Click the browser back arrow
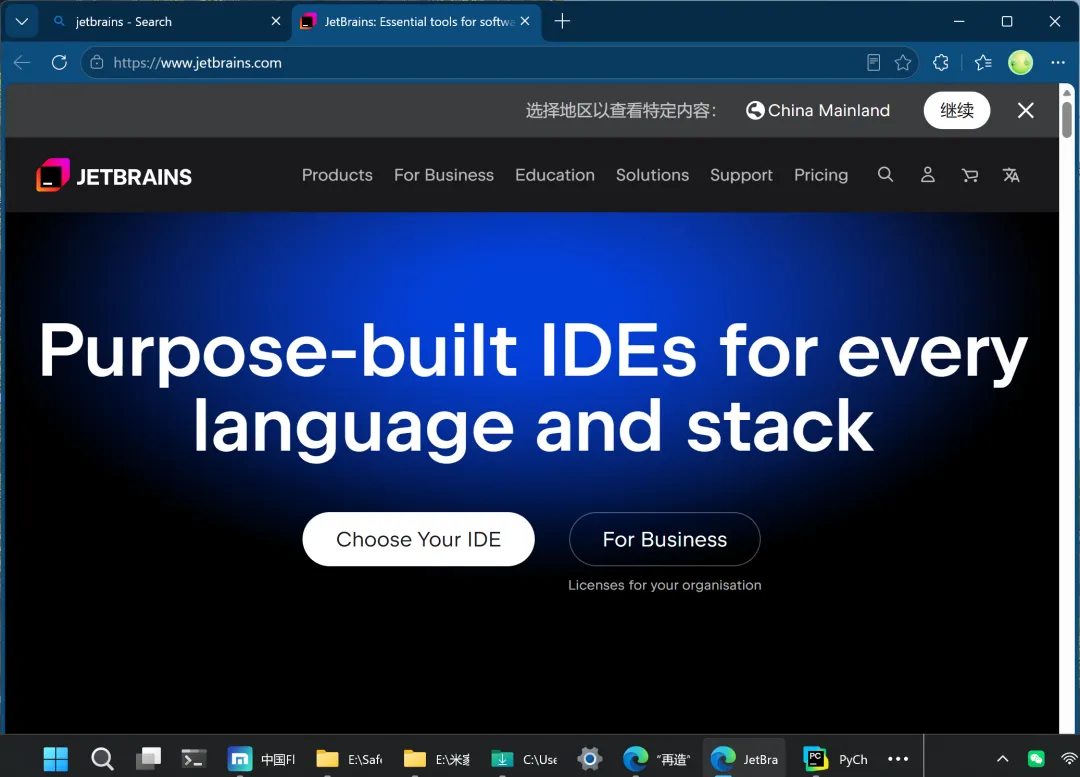The width and height of the screenshot is (1080, 777). [x=22, y=63]
